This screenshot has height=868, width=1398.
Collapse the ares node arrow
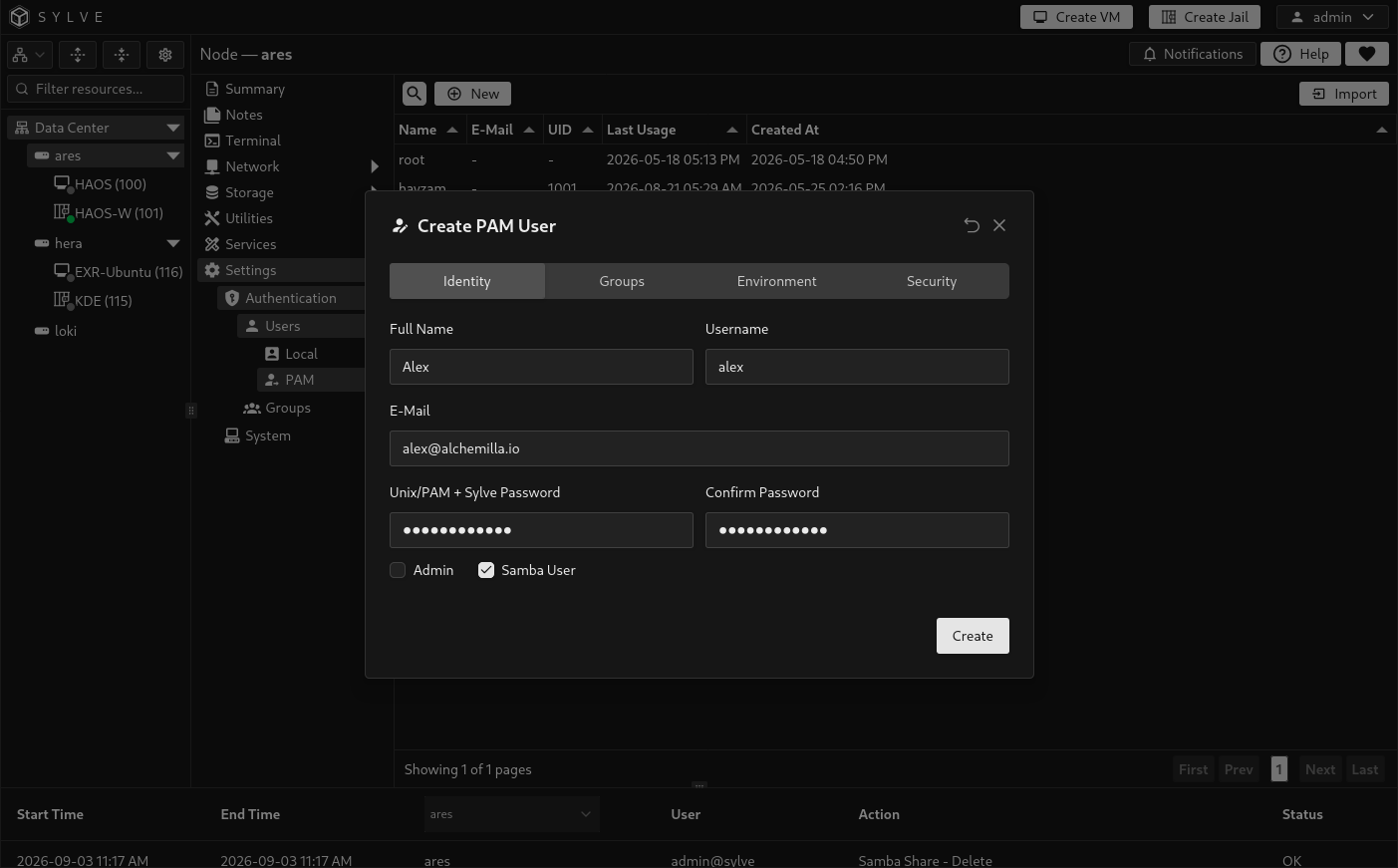(173, 155)
